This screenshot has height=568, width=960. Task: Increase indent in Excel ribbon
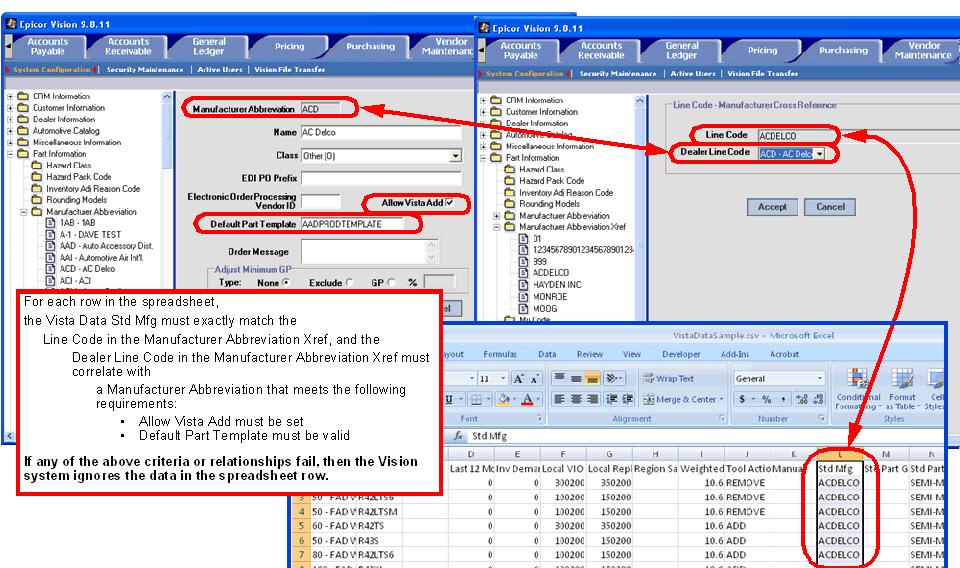(628, 399)
